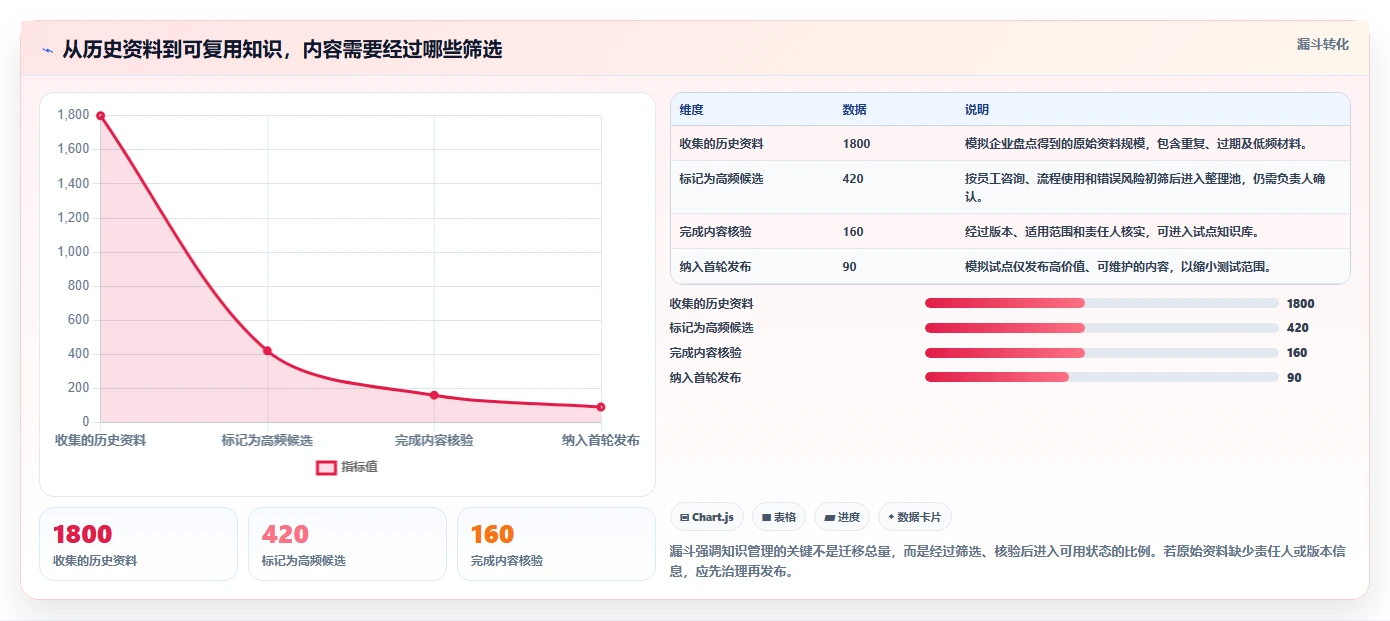Click description starting 模拟试点仅发布高价值
This screenshot has height=621, width=1390.
(x=1118, y=267)
